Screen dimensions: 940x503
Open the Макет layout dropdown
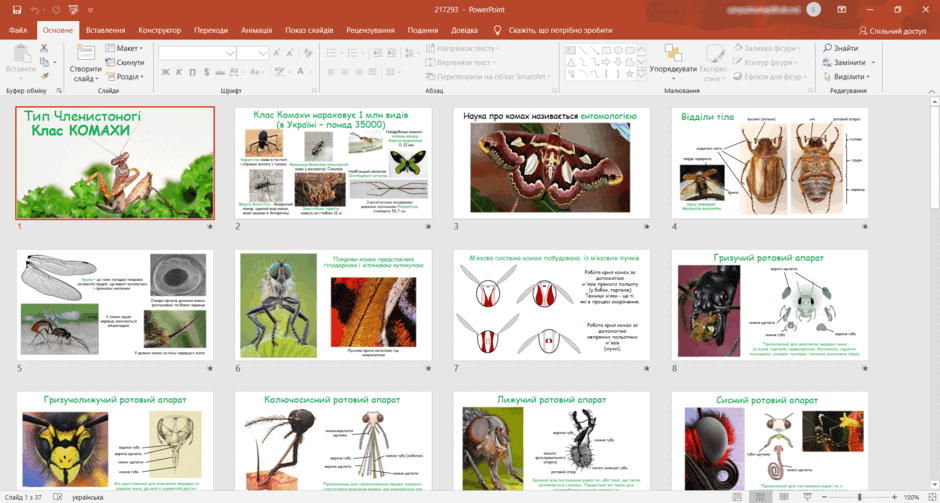tap(124, 48)
